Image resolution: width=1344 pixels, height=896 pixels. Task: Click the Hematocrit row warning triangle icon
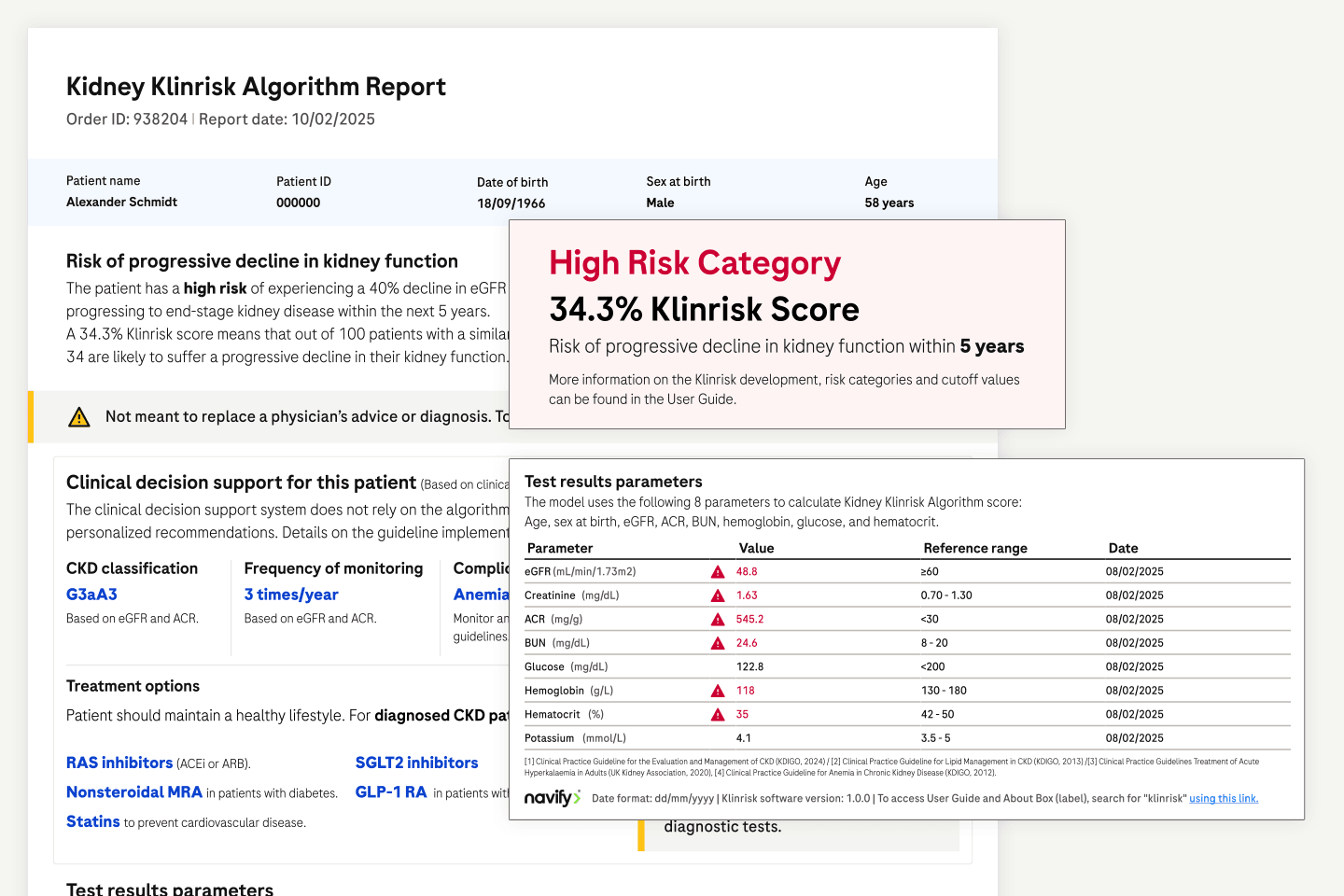pyautogui.click(x=718, y=714)
